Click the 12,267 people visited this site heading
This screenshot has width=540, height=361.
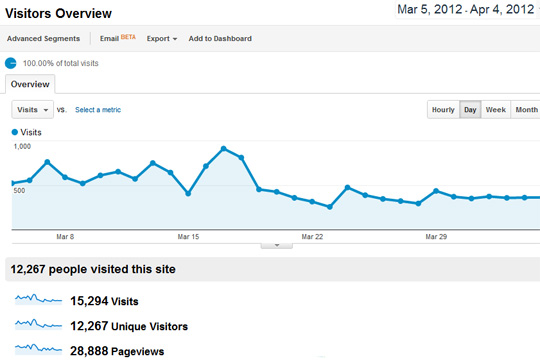click(x=93, y=269)
